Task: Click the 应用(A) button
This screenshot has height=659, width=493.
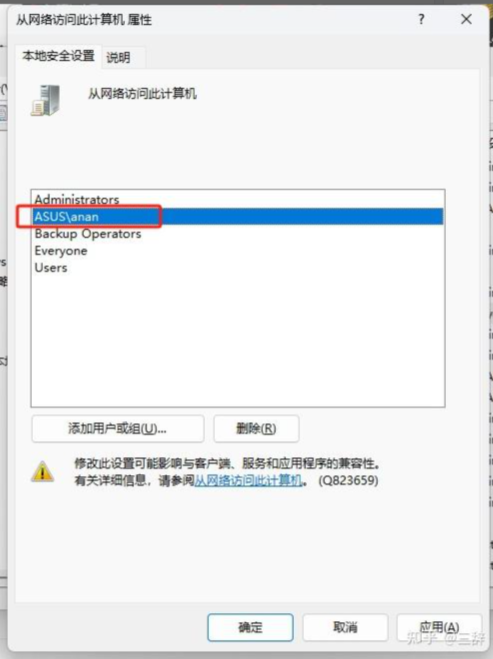Action: click(439, 627)
